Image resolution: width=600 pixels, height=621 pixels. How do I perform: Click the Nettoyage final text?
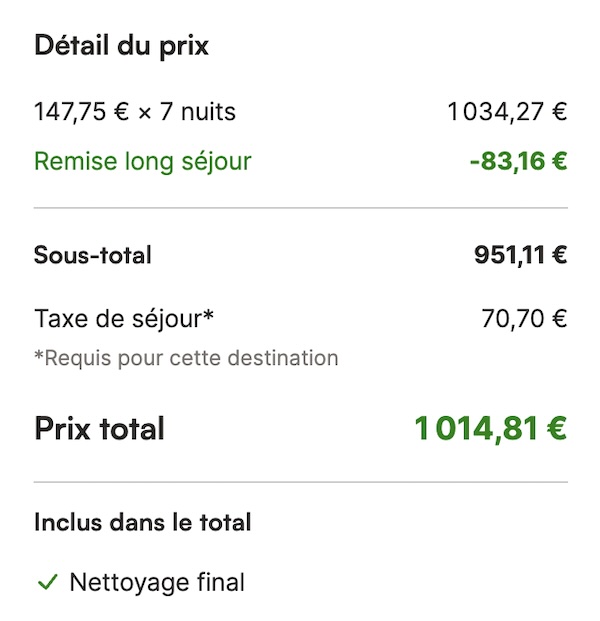coord(157,583)
